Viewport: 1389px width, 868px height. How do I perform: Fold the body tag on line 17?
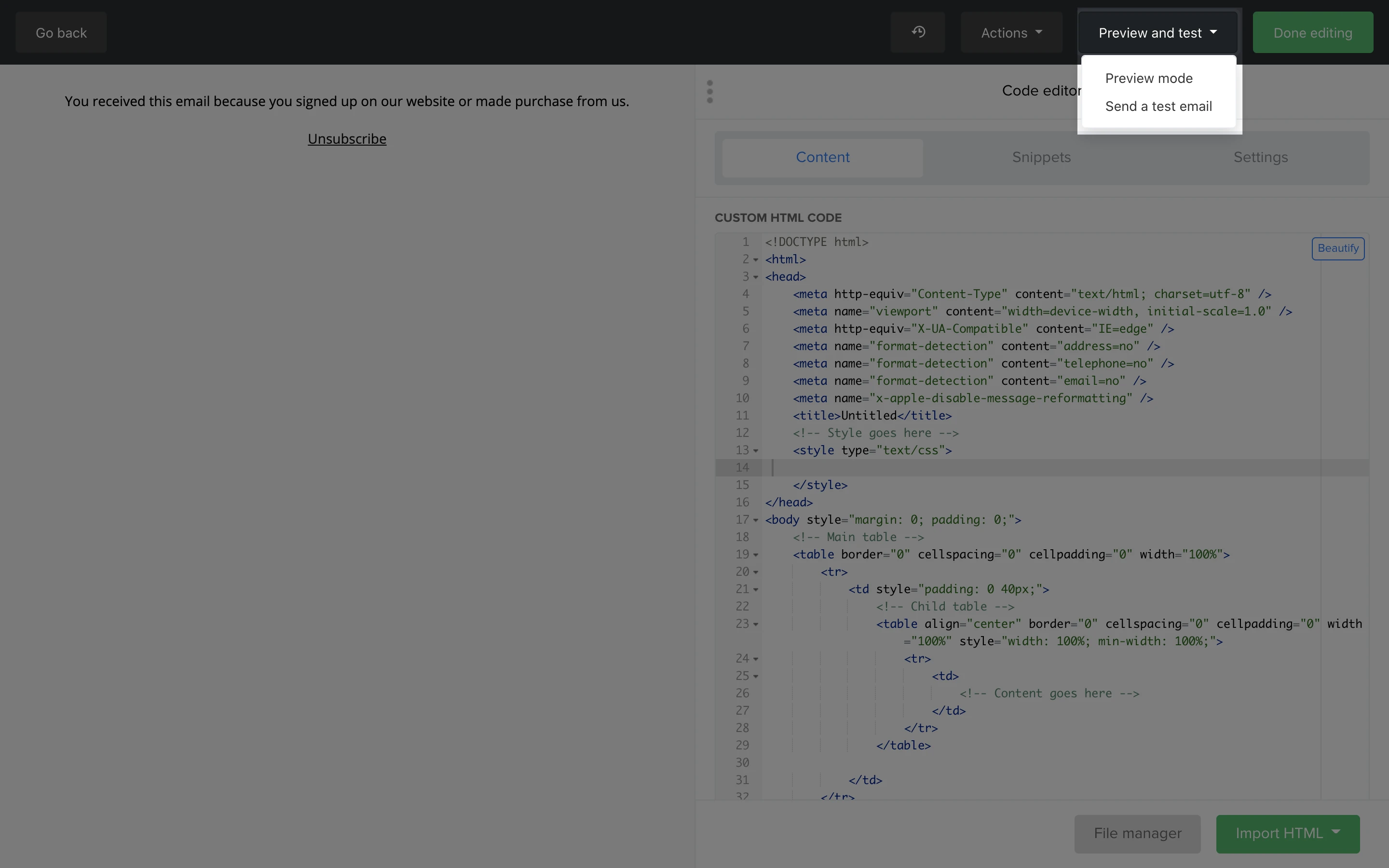(x=756, y=520)
